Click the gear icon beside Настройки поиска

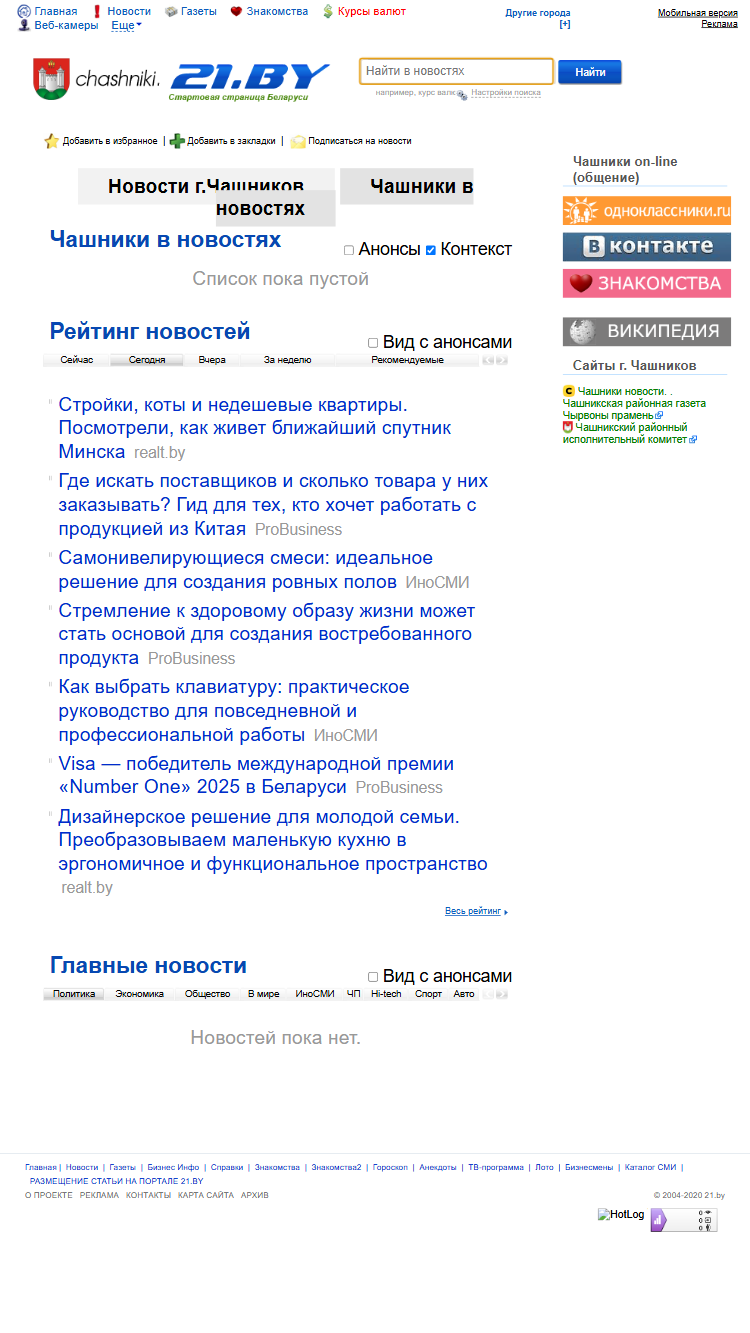462,94
